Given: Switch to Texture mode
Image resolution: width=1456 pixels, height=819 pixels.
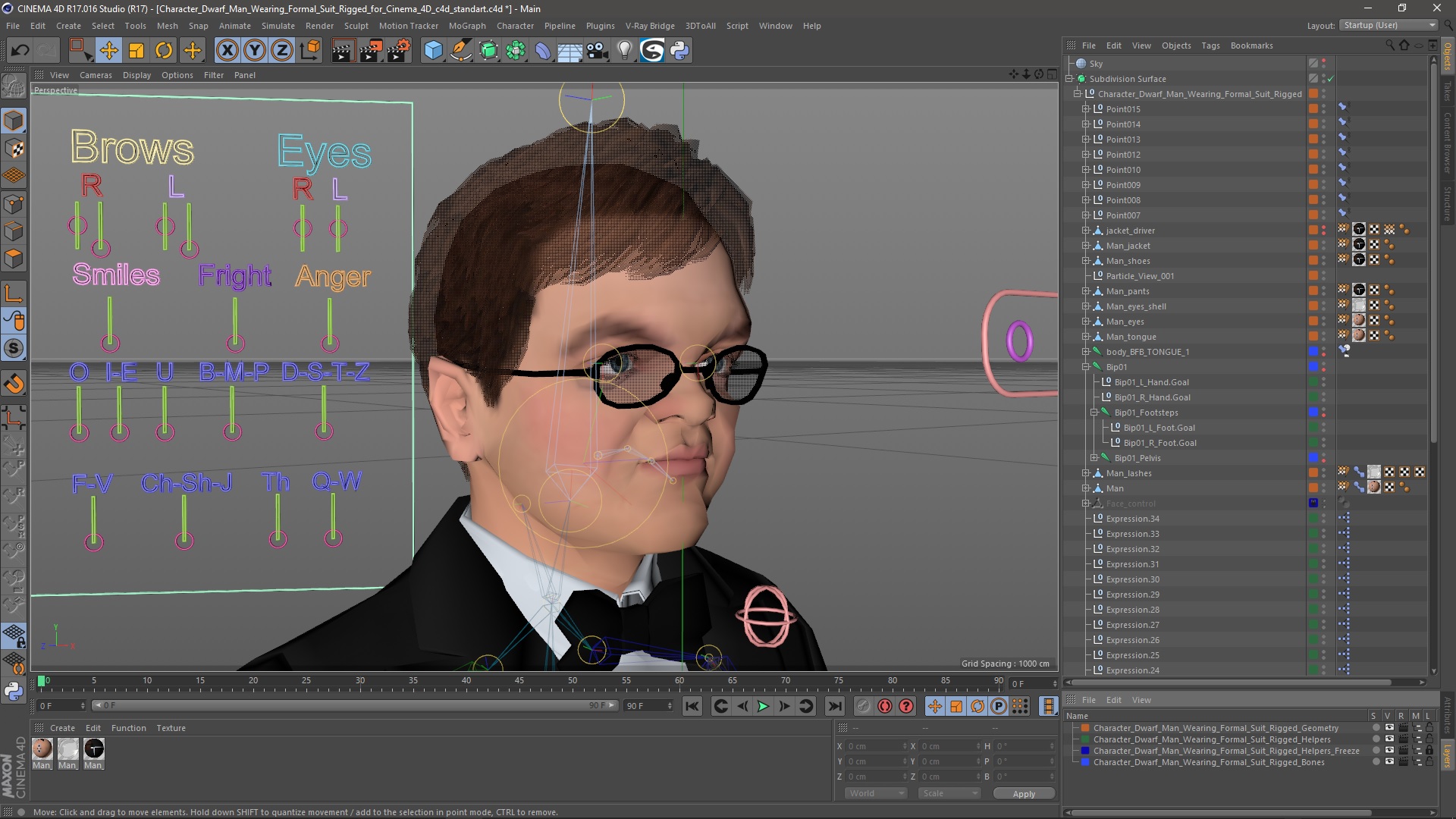Looking at the screenshot, I should tap(14, 149).
